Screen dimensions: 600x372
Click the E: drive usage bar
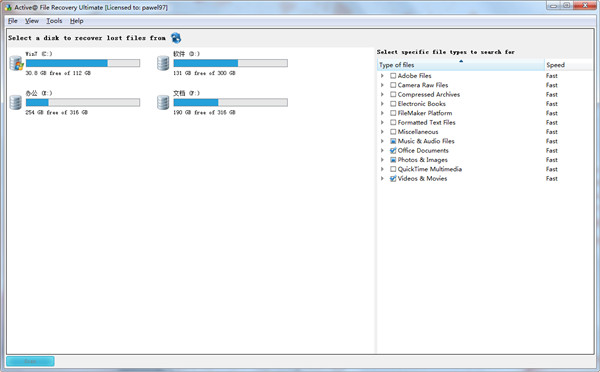(x=83, y=103)
